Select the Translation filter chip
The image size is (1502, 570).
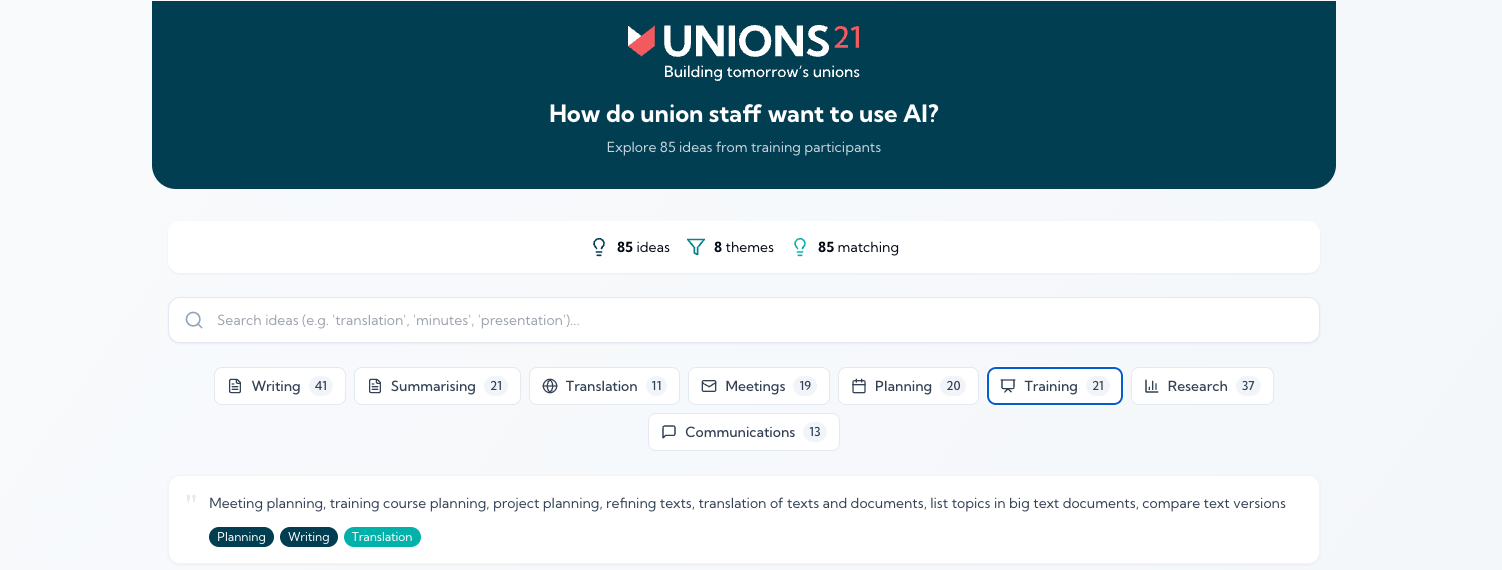point(604,386)
